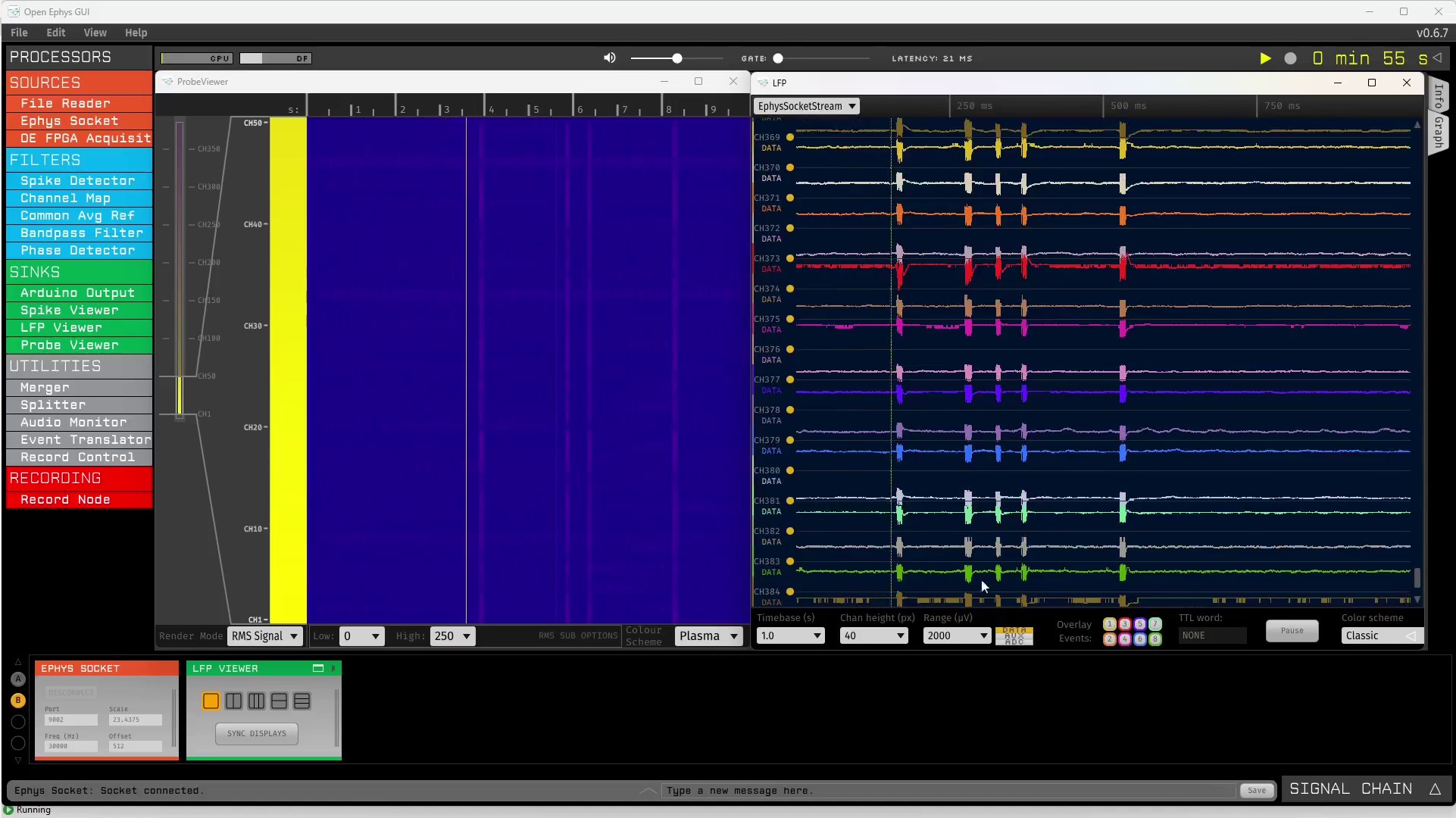Open the EphysSocketStream dropdown

(807, 106)
